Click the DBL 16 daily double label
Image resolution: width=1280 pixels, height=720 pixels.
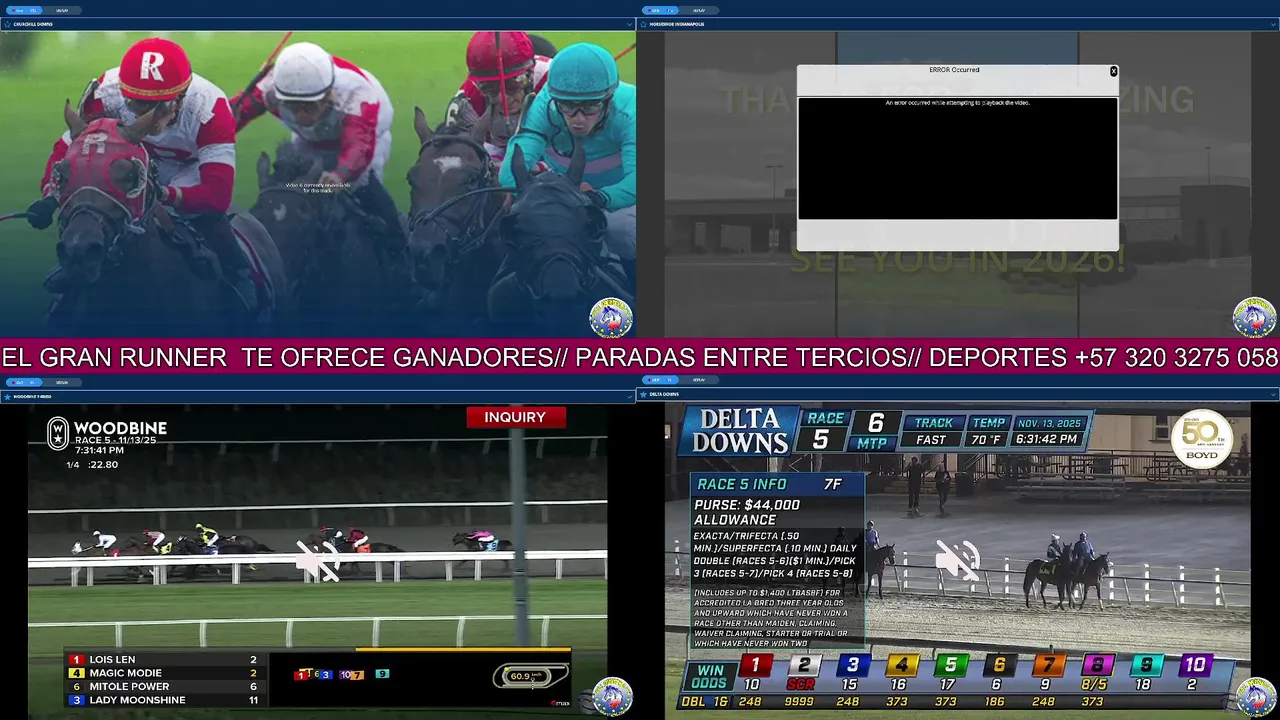tap(705, 702)
